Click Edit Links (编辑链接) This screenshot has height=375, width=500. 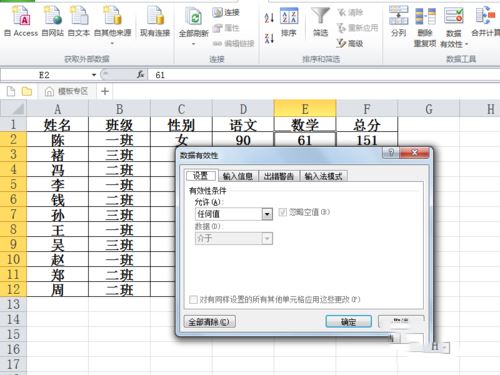pos(233,44)
